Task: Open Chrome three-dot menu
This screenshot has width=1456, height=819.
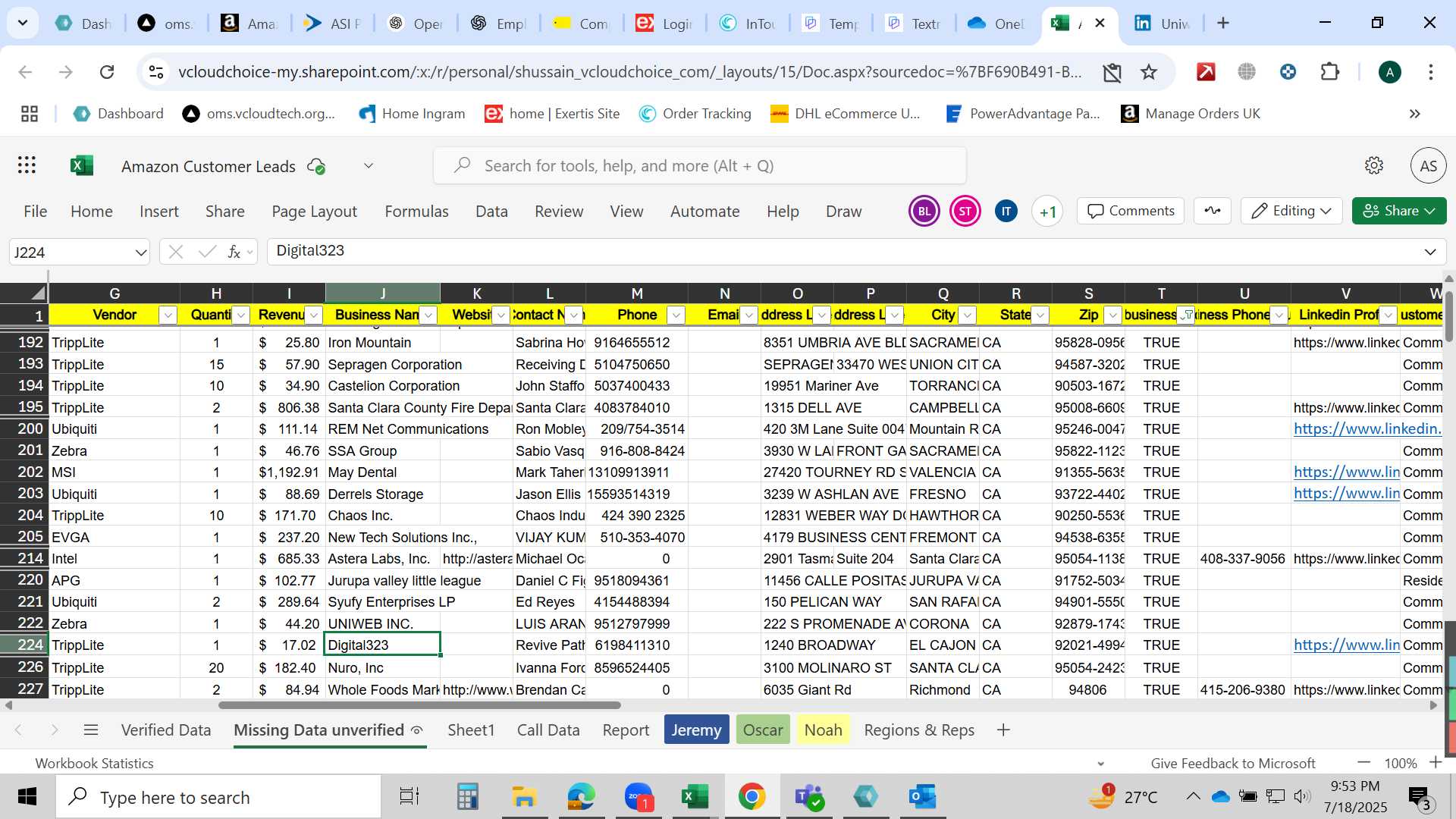Action: pos(1430,72)
